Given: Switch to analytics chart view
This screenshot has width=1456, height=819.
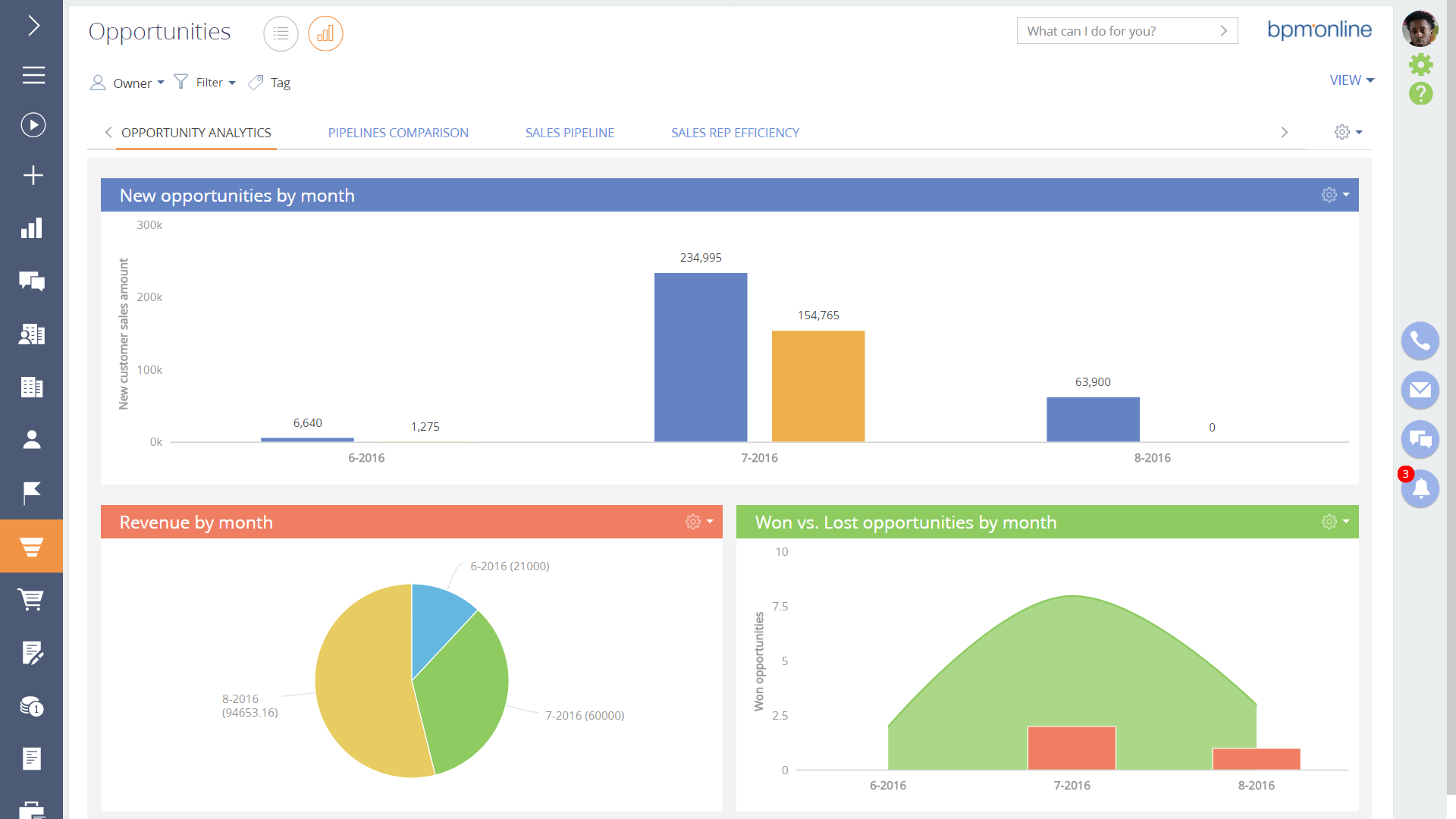Looking at the screenshot, I should pos(325,34).
